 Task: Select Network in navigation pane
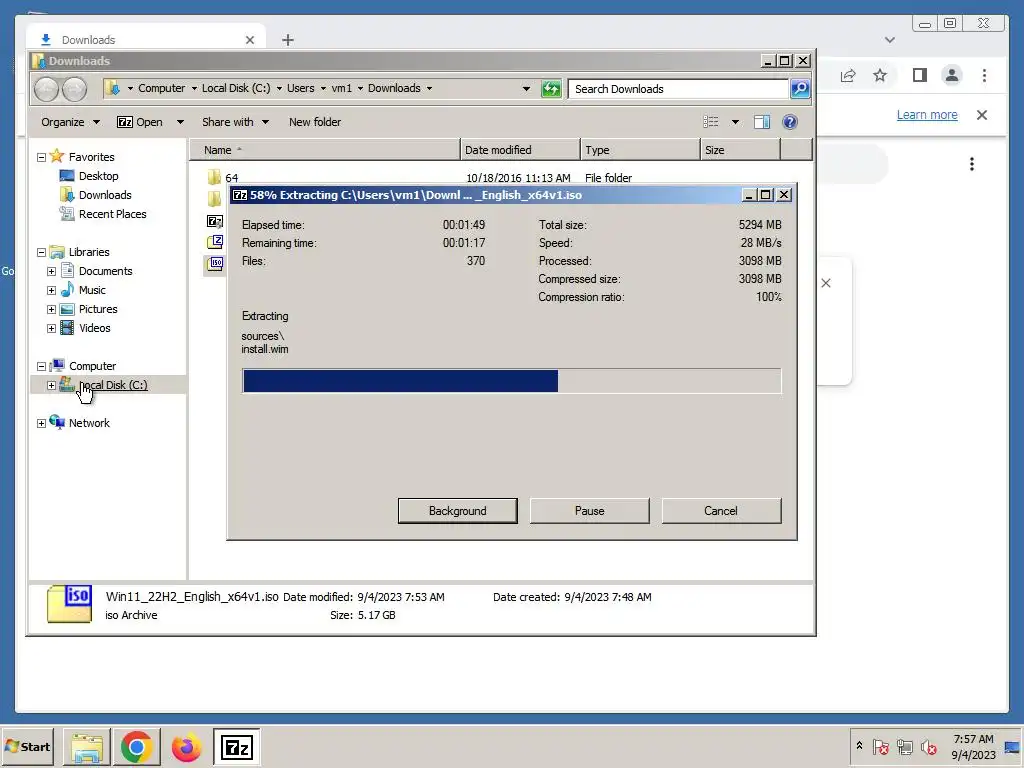click(89, 423)
